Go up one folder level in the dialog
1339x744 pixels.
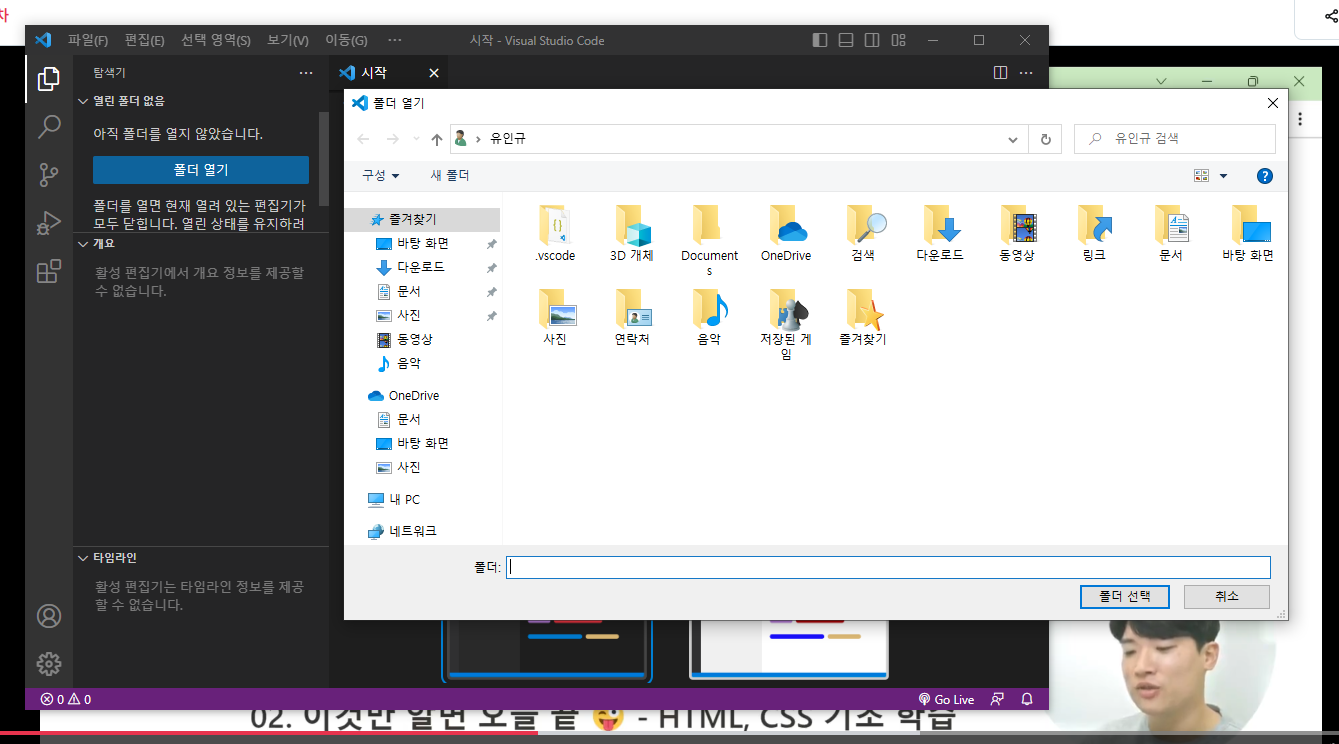(x=436, y=139)
